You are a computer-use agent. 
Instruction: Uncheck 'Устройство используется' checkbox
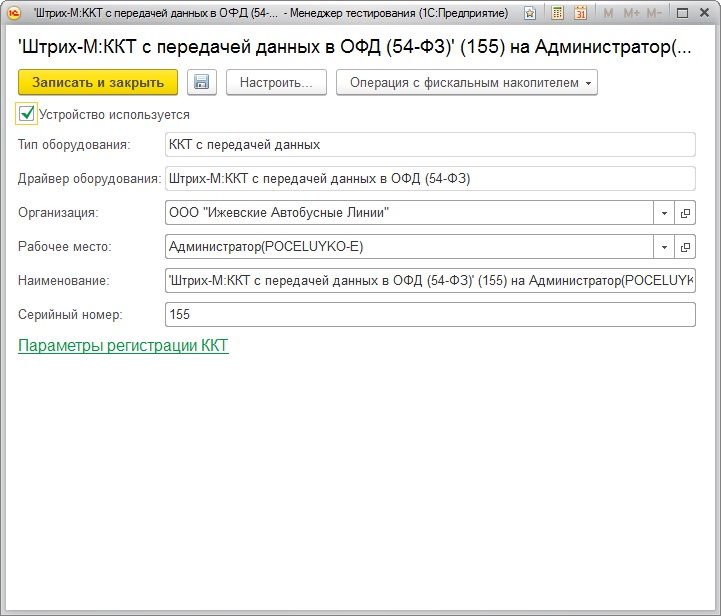point(27,114)
